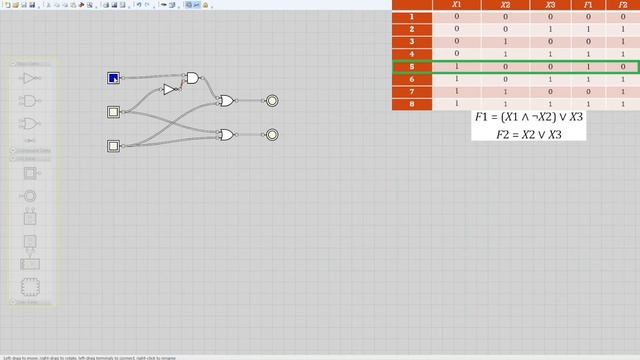Image resolution: width=640 pixels, height=360 pixels.
Task: Turn off the blue top input switch
Action: coord(113,78)
